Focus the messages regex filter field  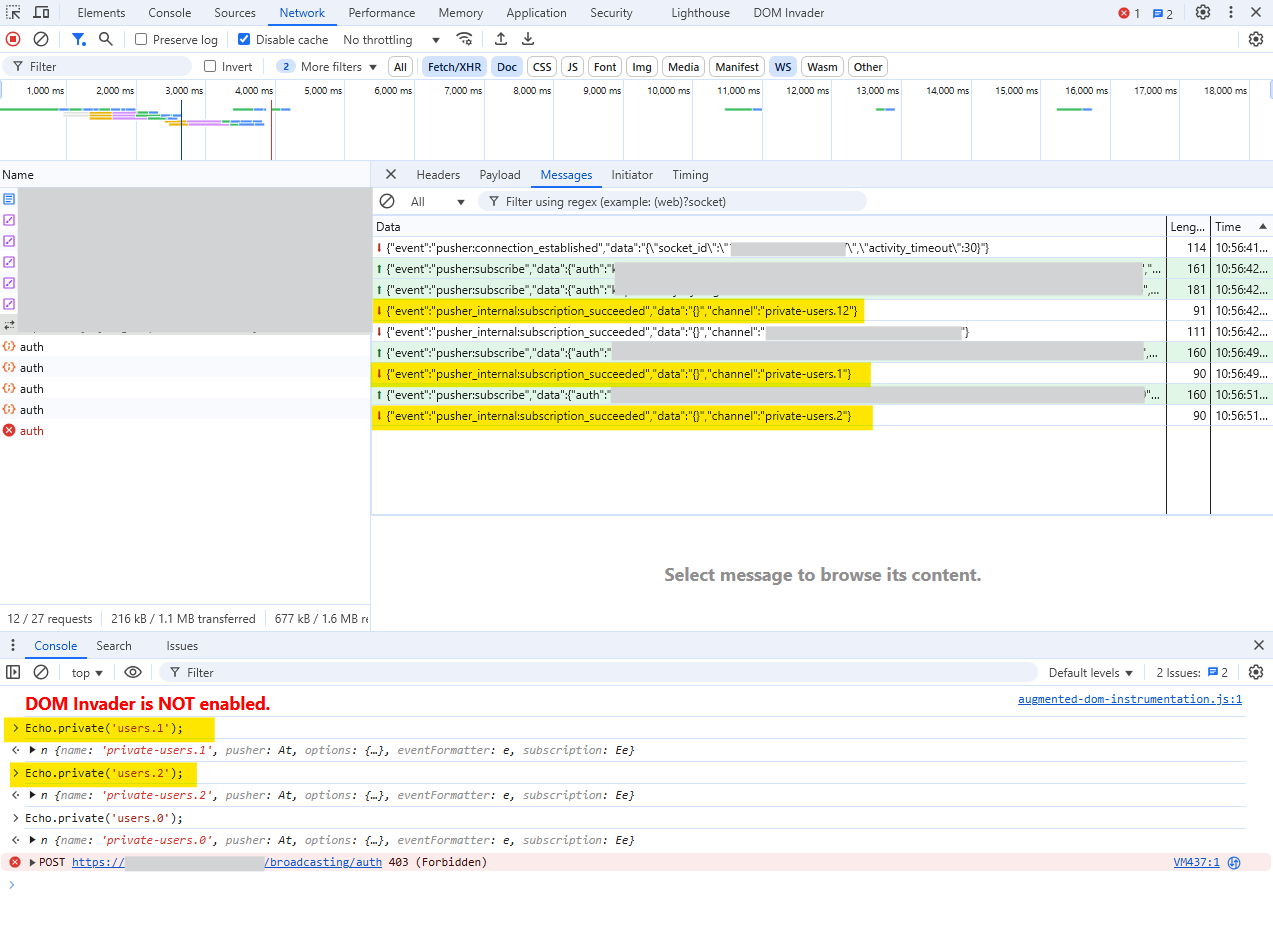click(x=672, y=201)
